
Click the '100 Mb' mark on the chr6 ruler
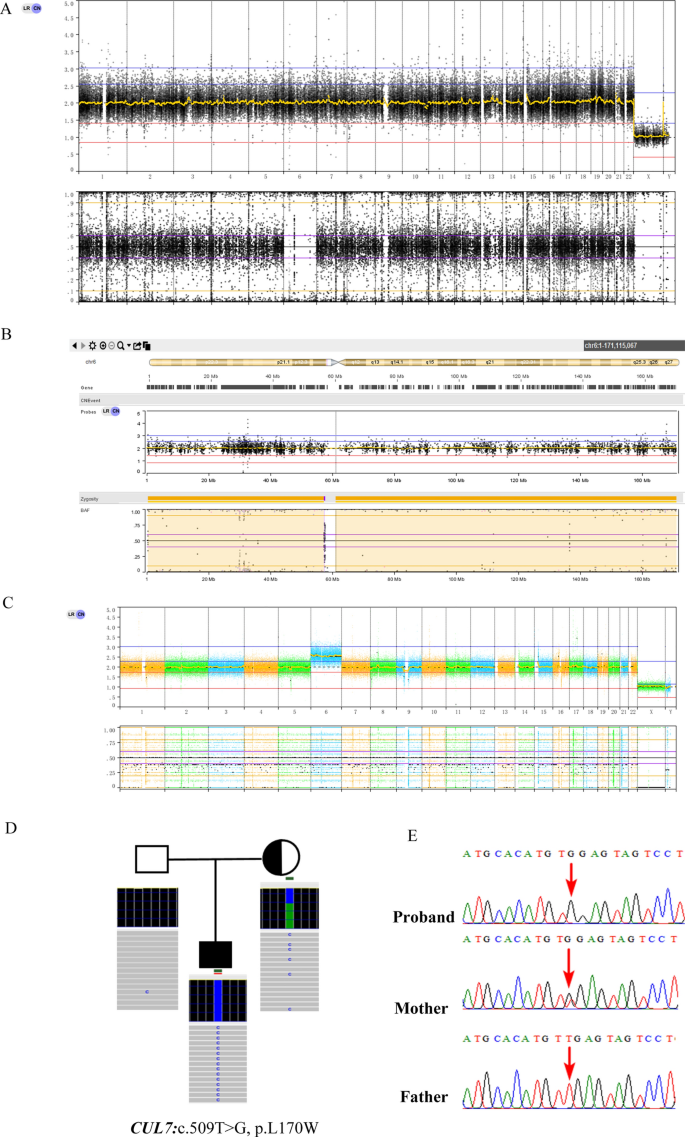pos(458,376)
